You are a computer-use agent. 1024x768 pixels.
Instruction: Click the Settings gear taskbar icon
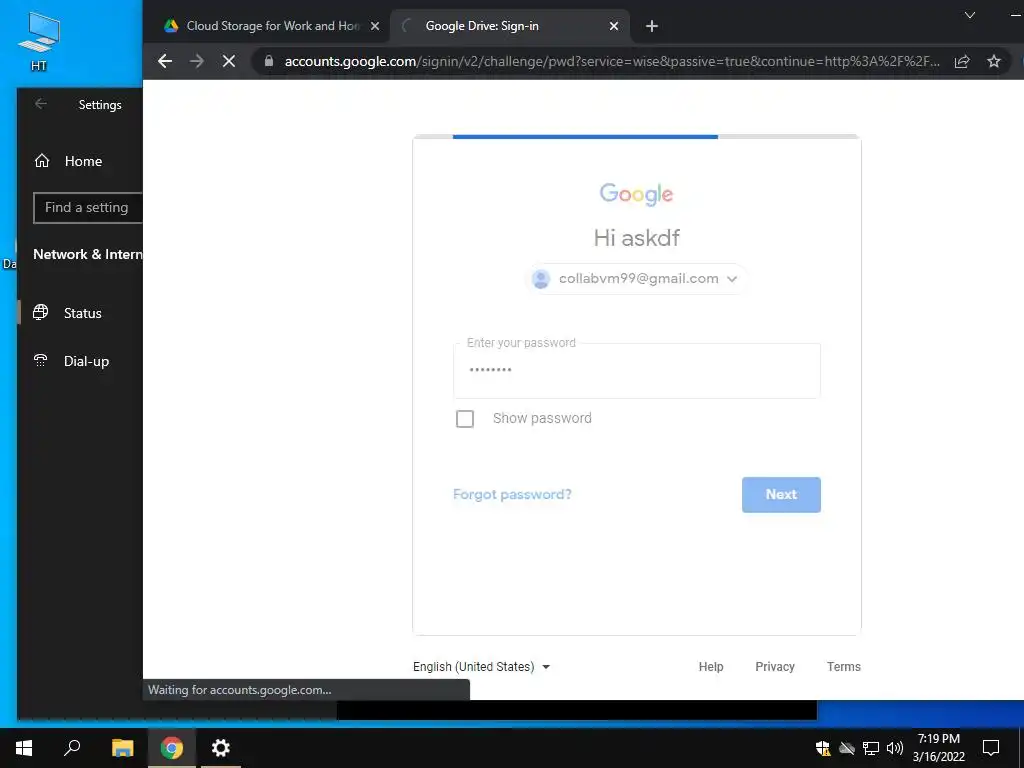coord(221,748)
